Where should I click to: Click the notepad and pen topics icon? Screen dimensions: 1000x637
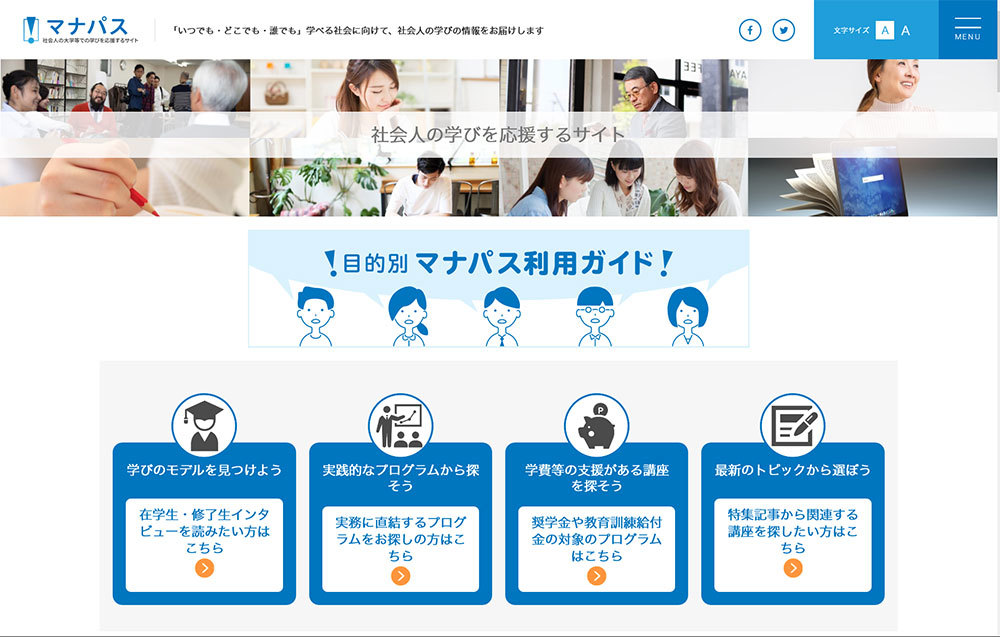click(792, 425)
